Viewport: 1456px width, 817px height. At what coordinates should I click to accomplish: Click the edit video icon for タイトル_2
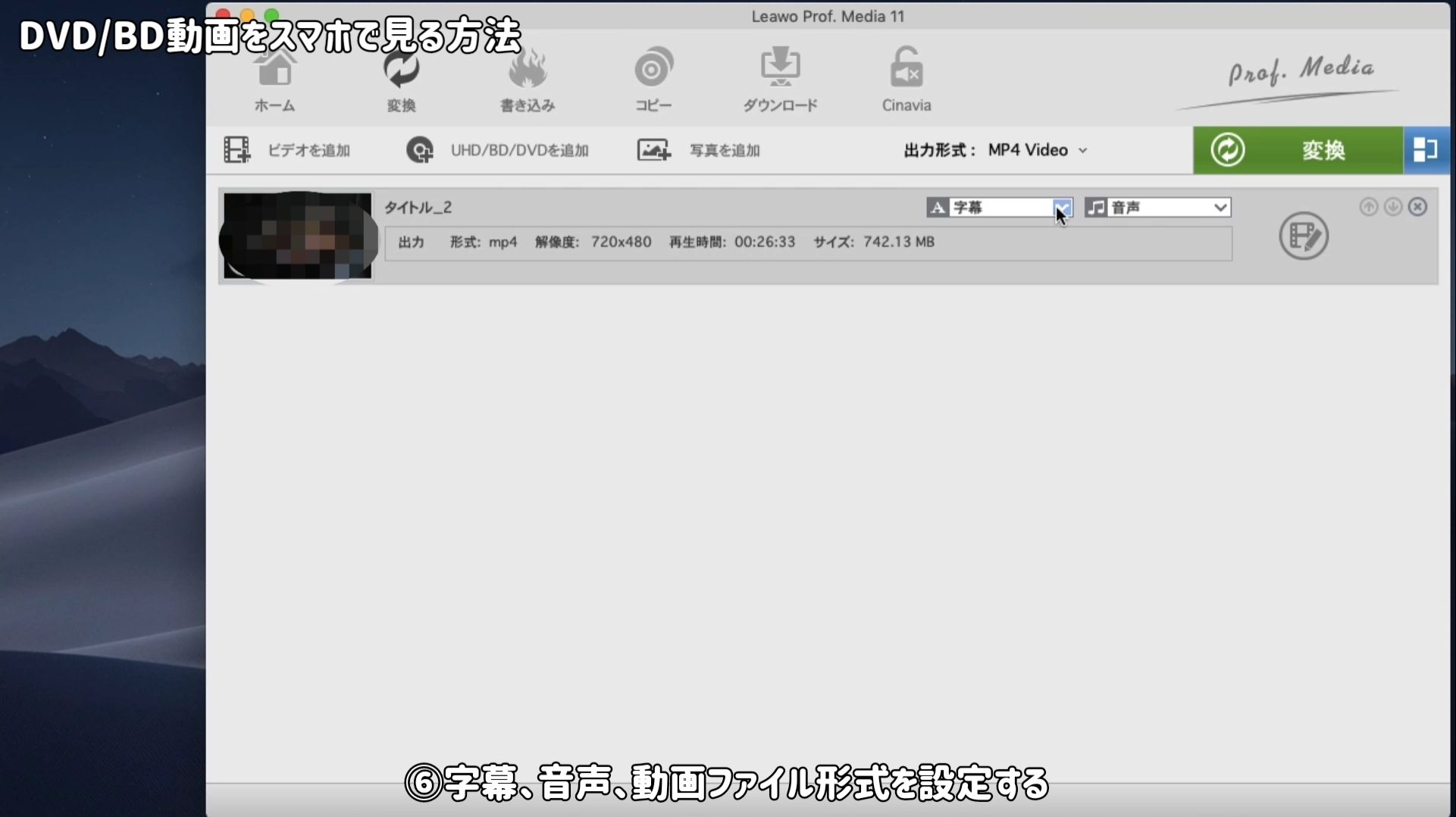coord(1303,236)
